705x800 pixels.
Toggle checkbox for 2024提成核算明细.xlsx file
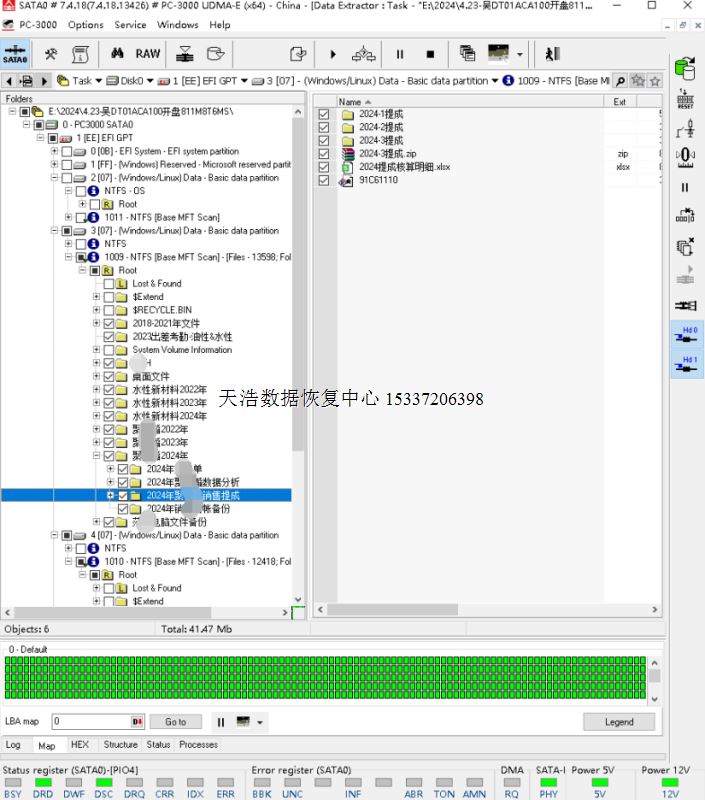click(323, 167)
